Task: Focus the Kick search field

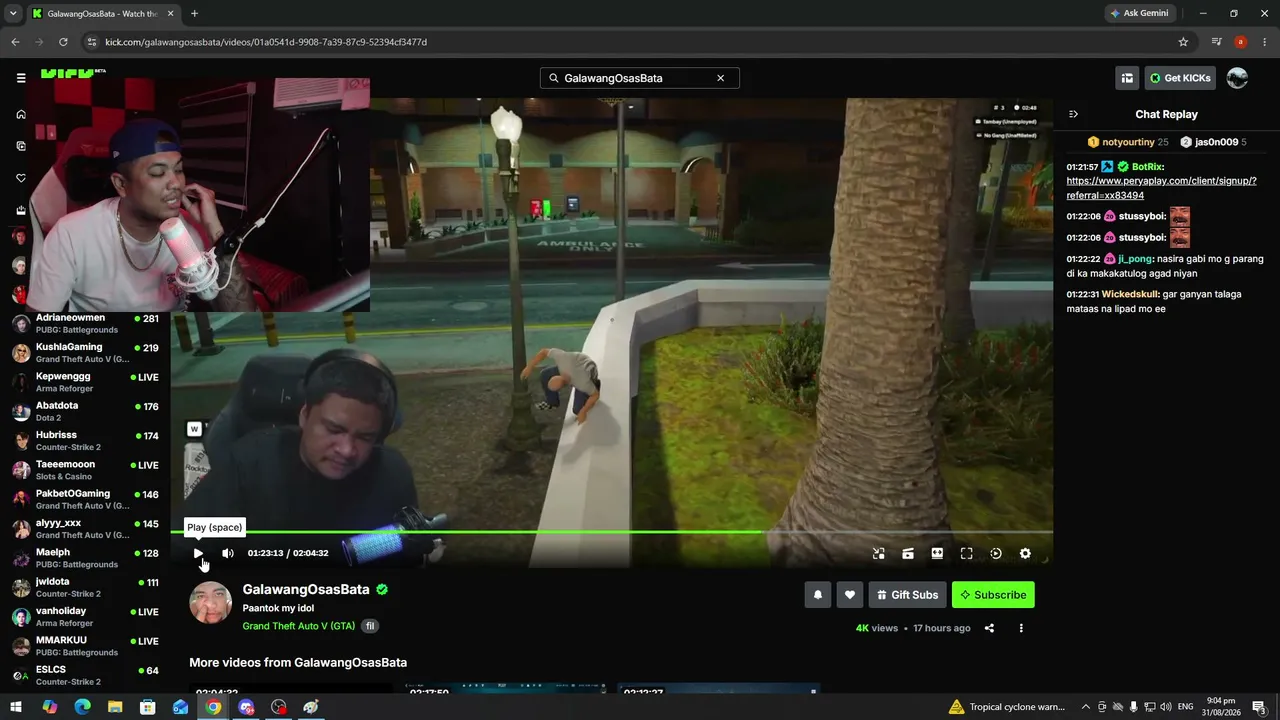Action: (640, 78)
